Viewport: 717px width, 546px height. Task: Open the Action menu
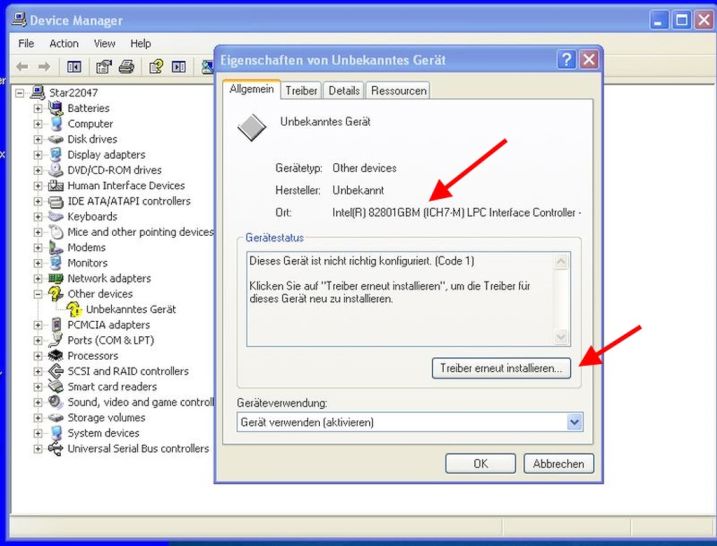tap(64, 43)
